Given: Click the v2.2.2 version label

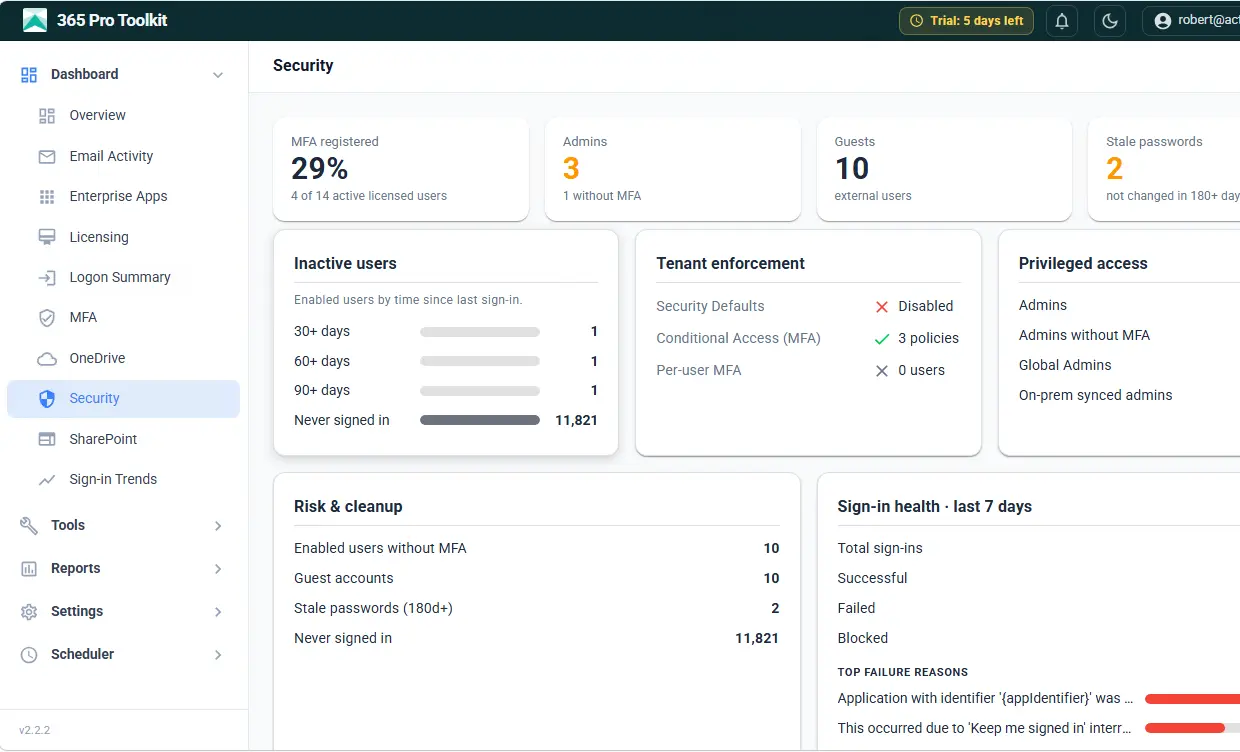Looking at the screenshot, I should click(x=34, y=731).
